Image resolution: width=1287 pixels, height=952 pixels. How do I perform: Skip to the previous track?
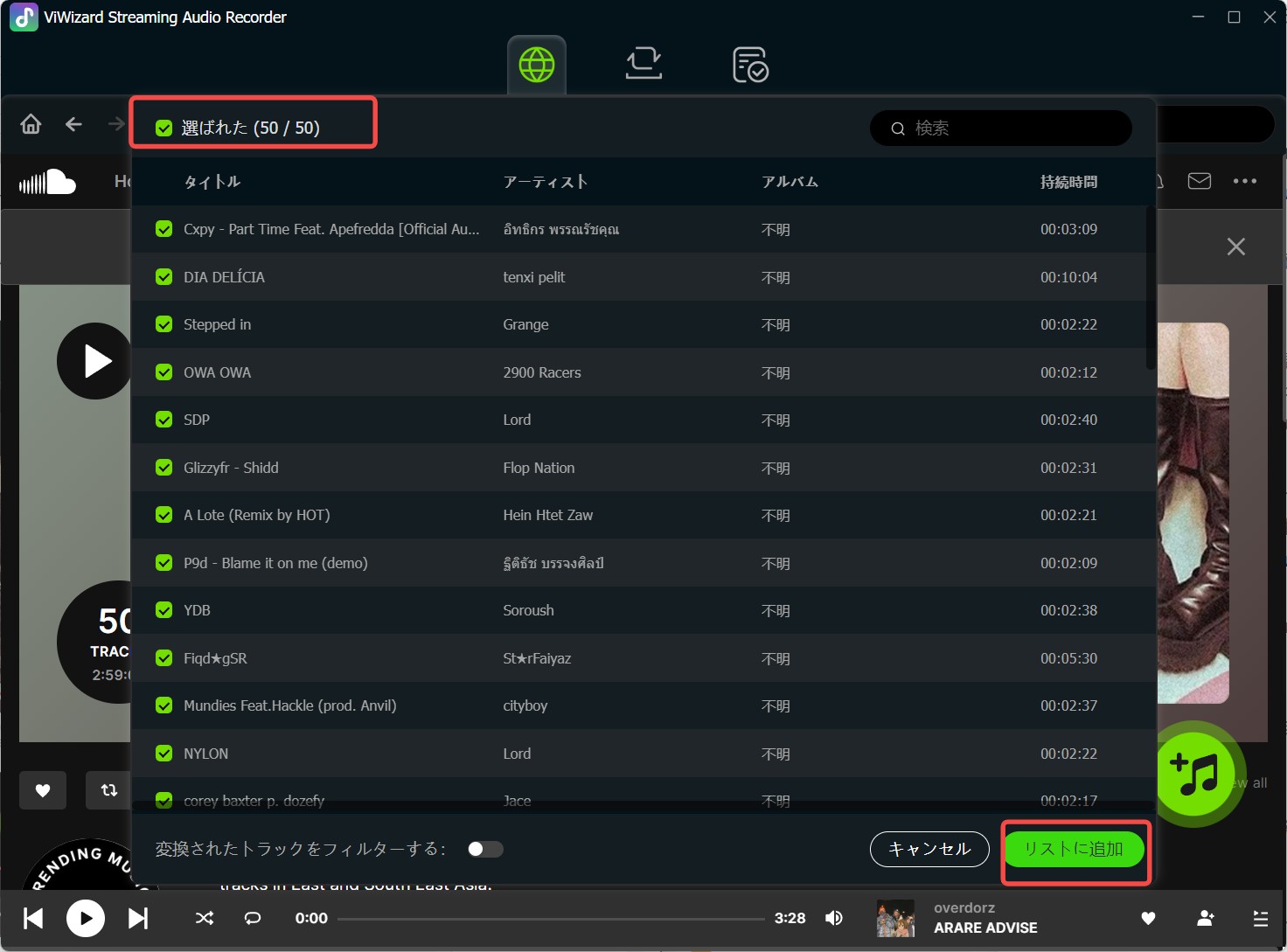click(x=33, y=918)
